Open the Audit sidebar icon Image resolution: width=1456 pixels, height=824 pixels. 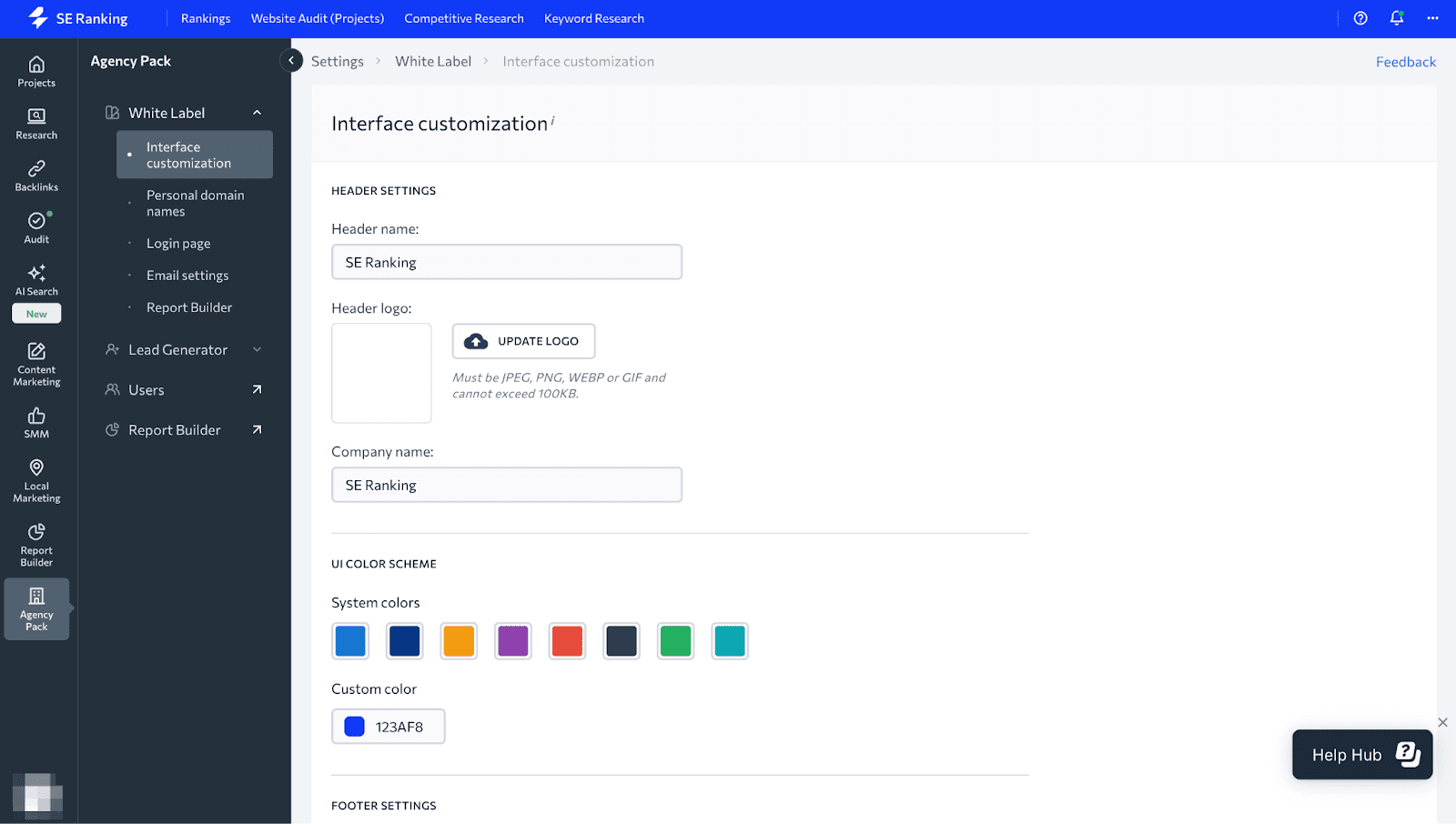pos(36,228)
